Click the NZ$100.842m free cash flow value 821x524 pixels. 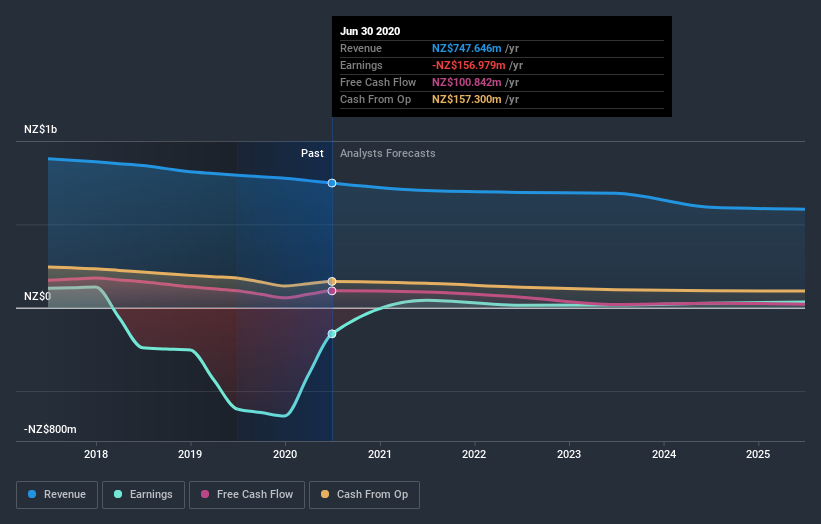[467, 82]
